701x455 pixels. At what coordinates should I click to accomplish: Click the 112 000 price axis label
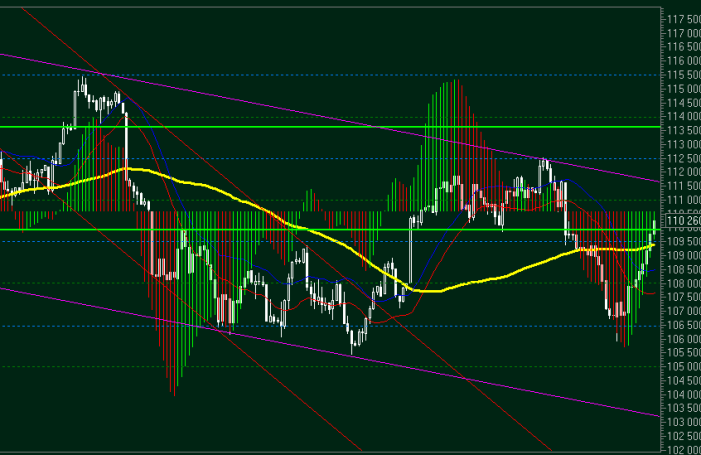tap(684, 172)
